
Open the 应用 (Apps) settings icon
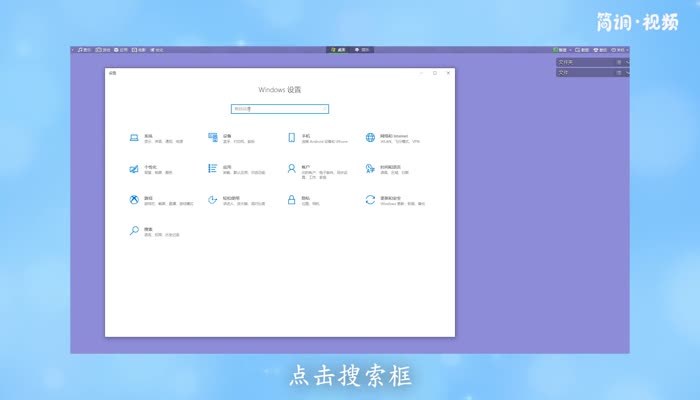tap(213, 169)
